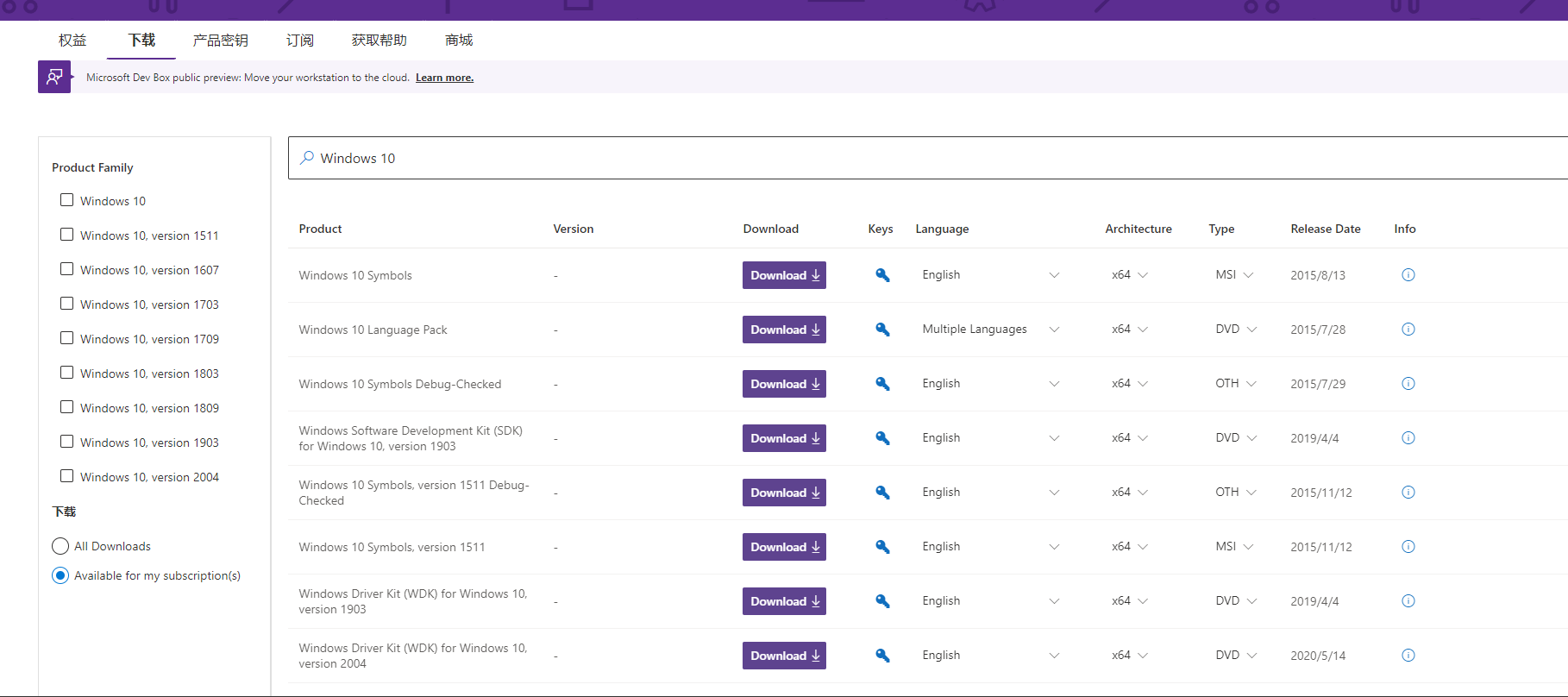This screenshot has height=697, width=1568.
Task: Download SDK for Windows 10, version 1903
Action: (x=784, y=438)
